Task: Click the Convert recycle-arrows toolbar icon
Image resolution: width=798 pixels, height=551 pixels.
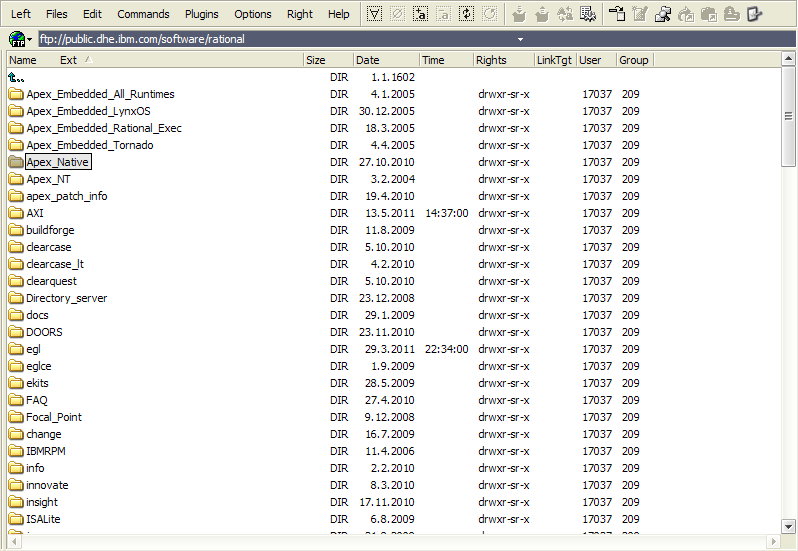Action: tap(565, 14)
